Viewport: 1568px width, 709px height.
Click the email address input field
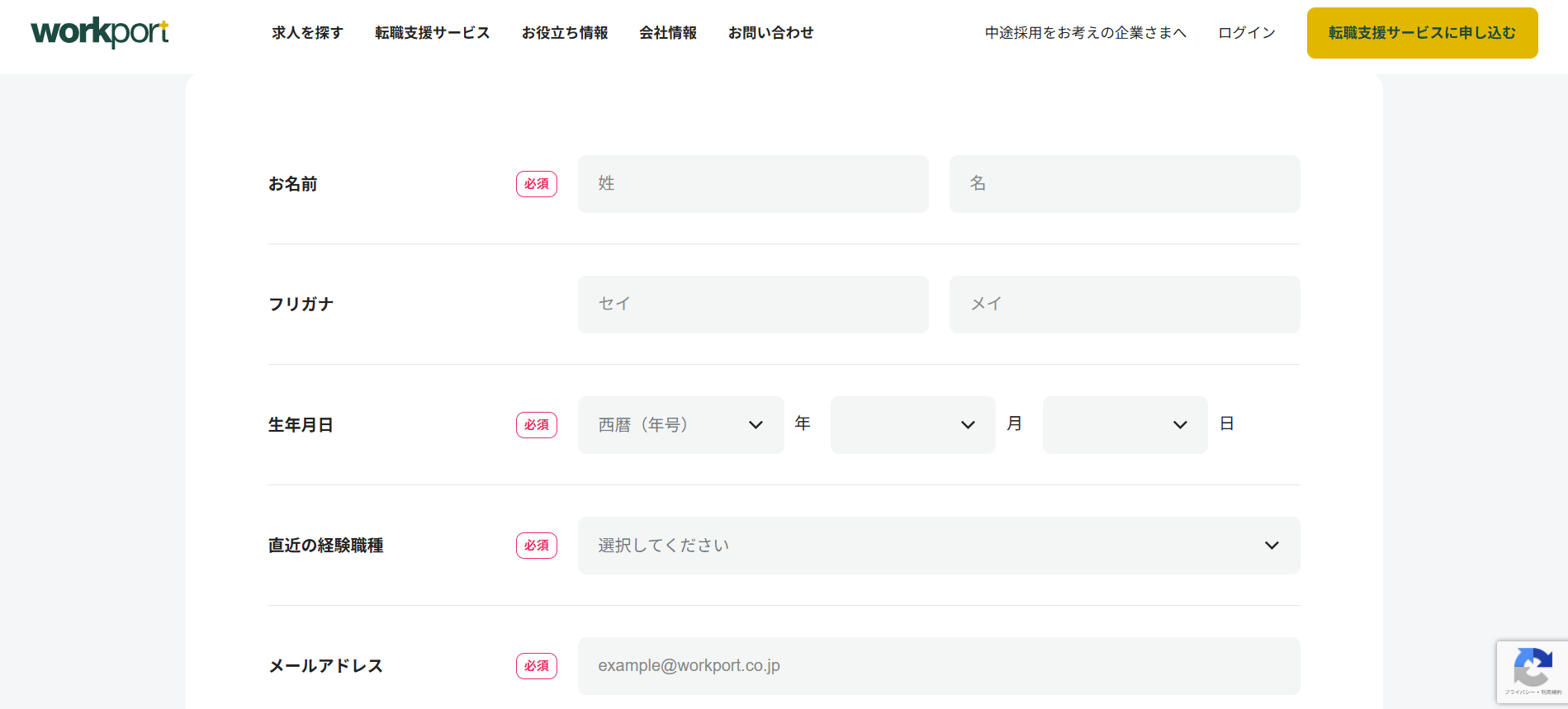(x=939, y=666)
